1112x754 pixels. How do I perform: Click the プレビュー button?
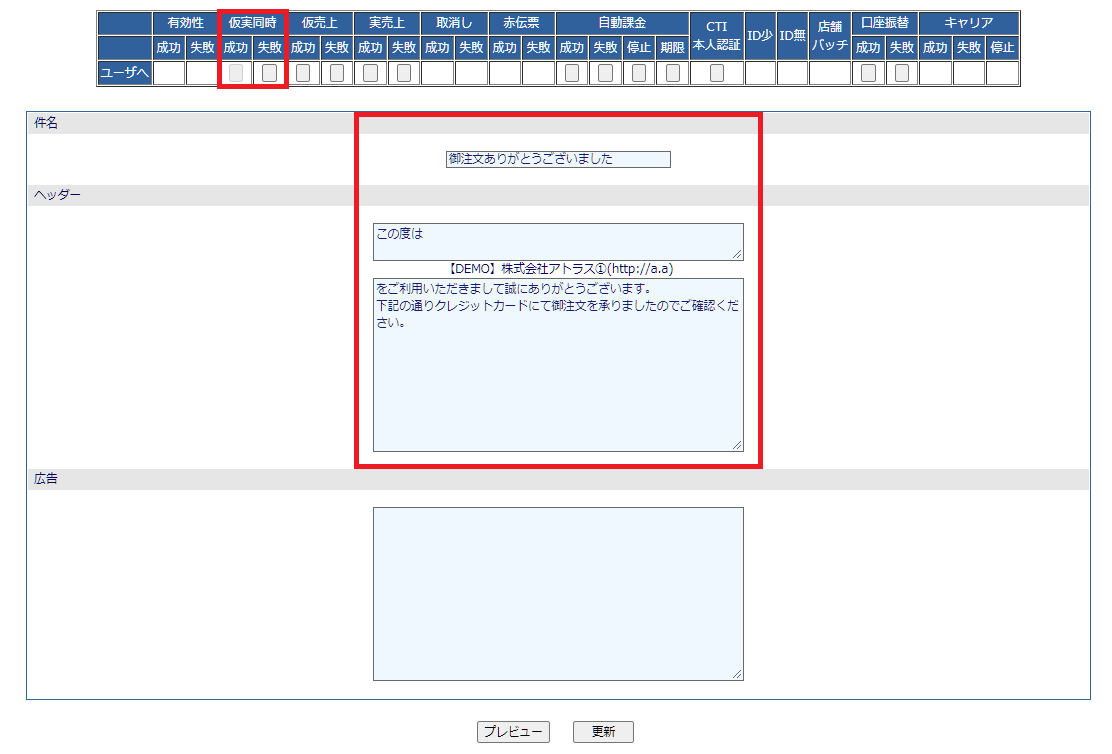pyautogui.click(x=513, y=732)
